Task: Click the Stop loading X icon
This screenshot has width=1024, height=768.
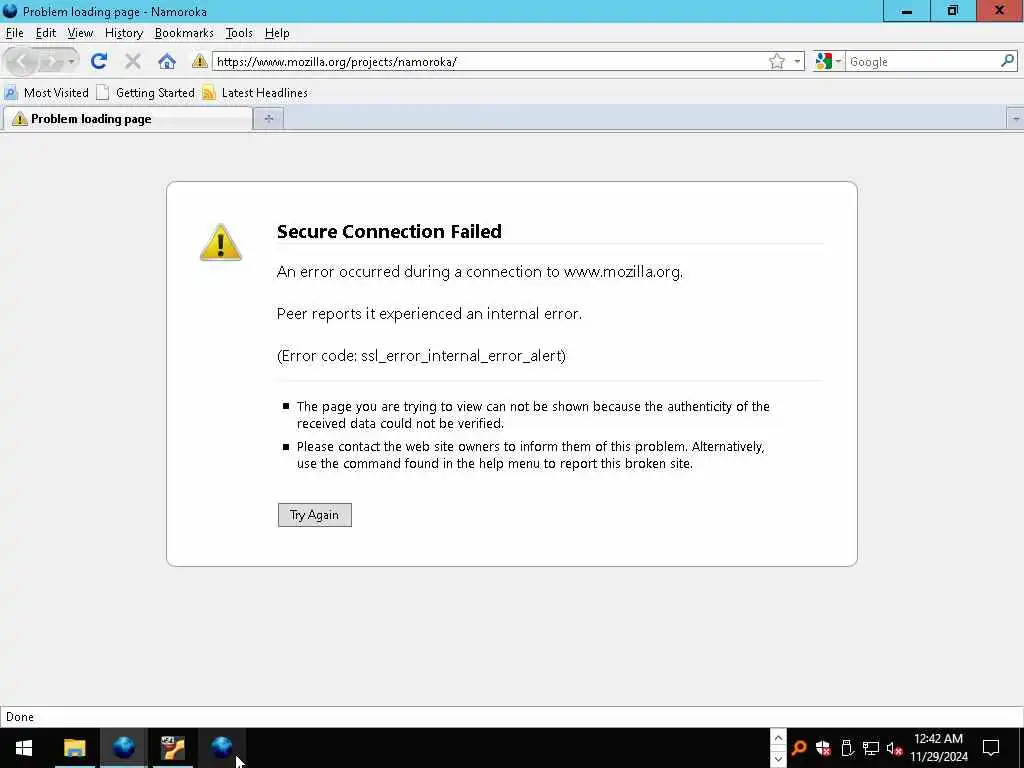Action: [133, 61]
